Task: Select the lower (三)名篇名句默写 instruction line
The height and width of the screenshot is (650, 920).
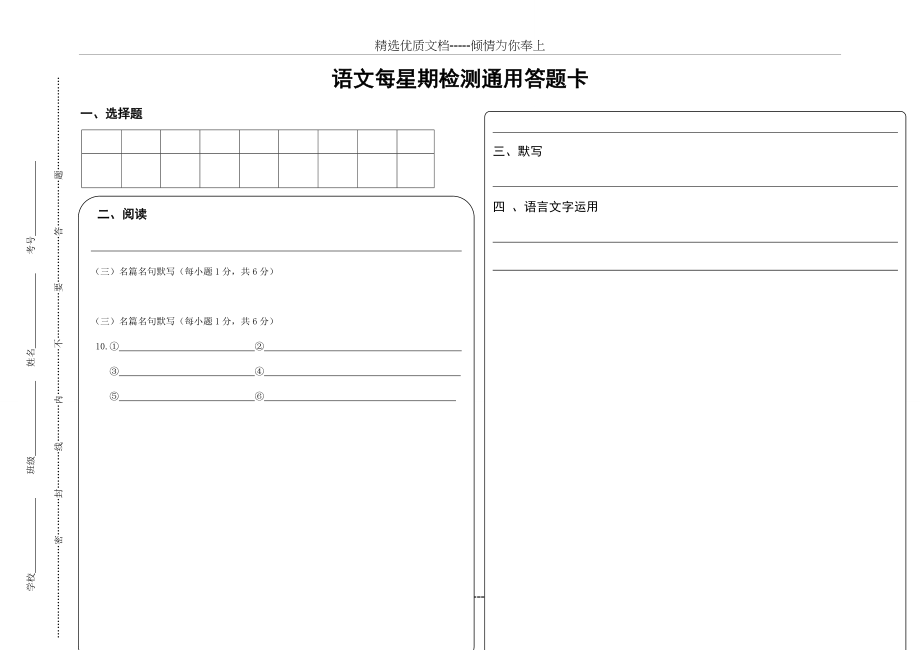Action: [x=184, y=321]
